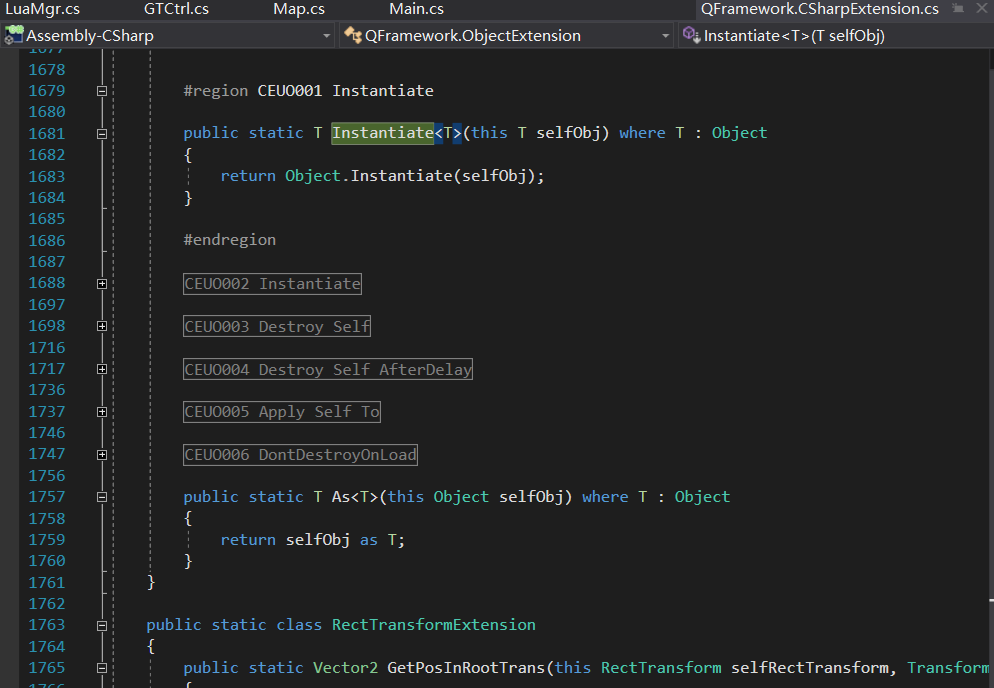Screen dimensions: 994x688
Task: Open the GTCtrl.cs tab
Action: pyautogui.click(x=176, y=9)
